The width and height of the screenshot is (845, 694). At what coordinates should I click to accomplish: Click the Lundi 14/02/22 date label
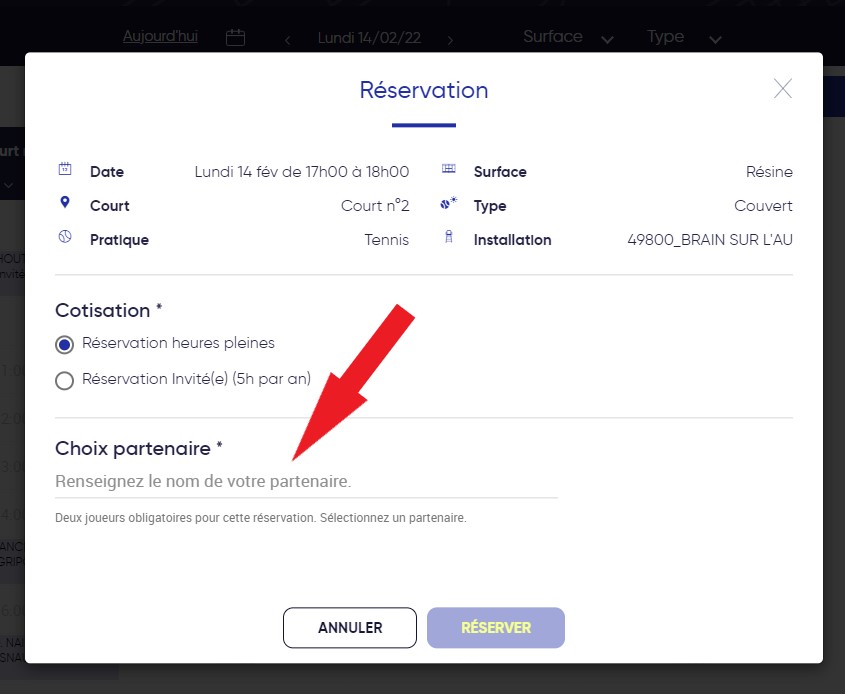click(369, 38)
